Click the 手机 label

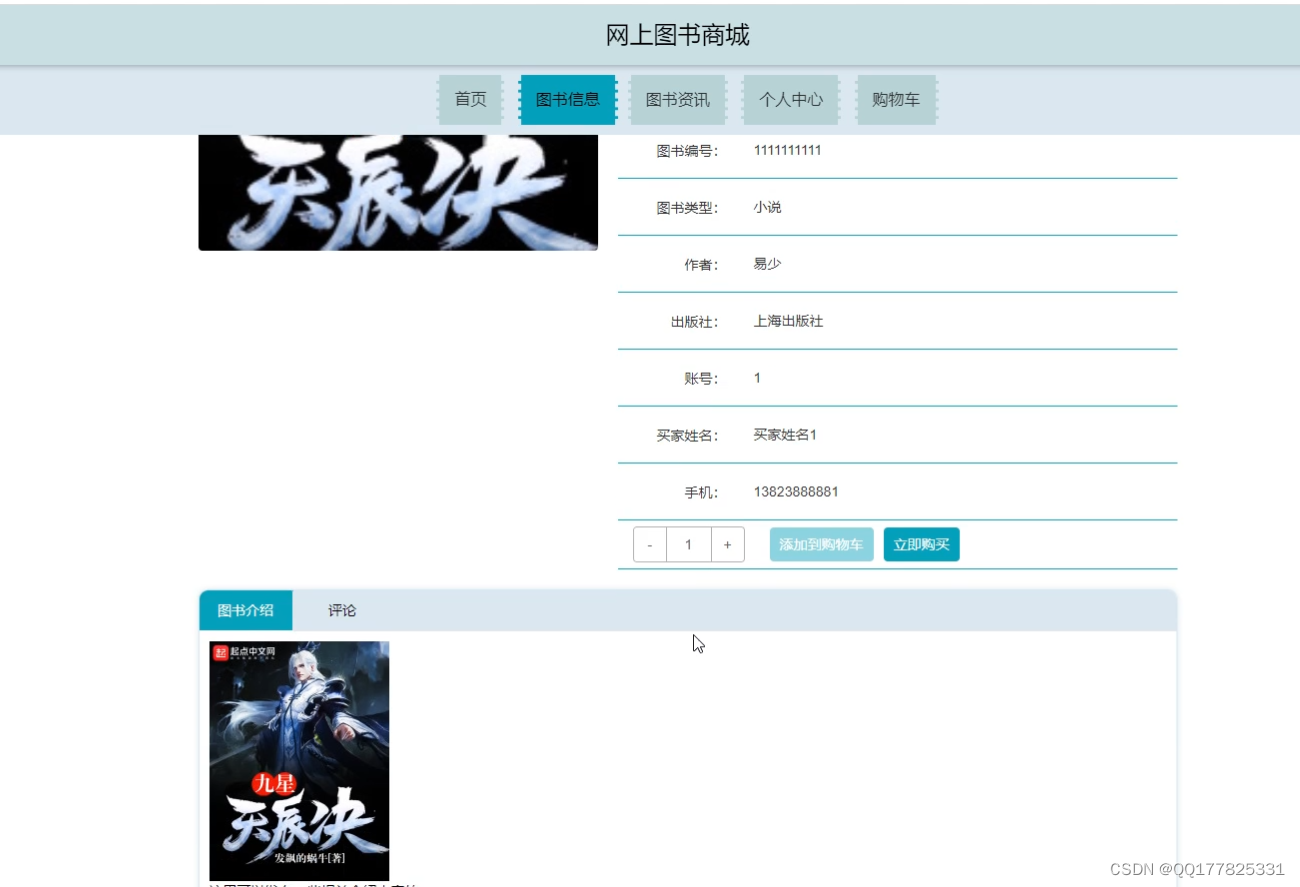point(701,493)
